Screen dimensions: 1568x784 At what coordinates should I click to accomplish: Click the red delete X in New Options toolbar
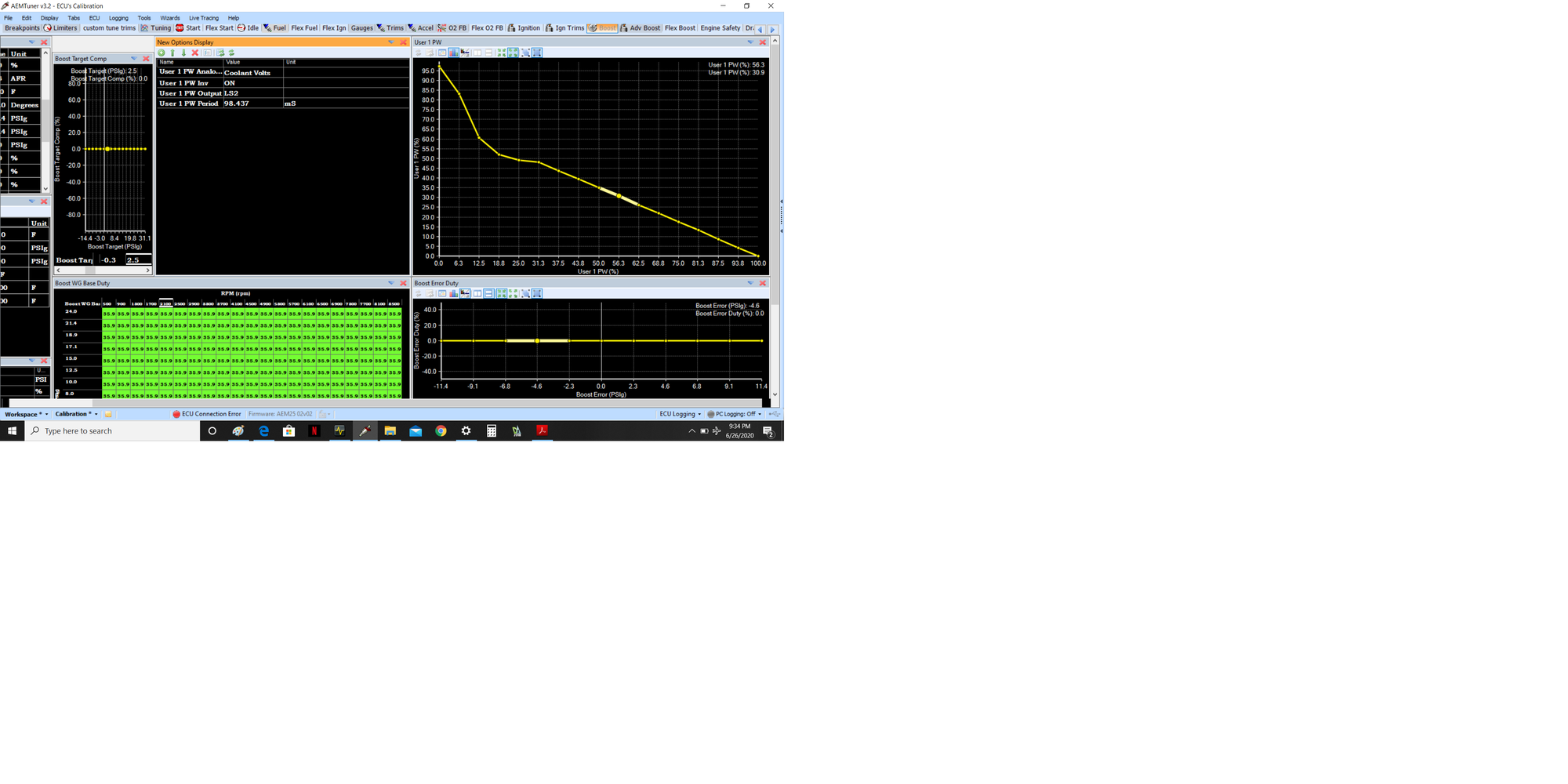click(x=195, y=53)
